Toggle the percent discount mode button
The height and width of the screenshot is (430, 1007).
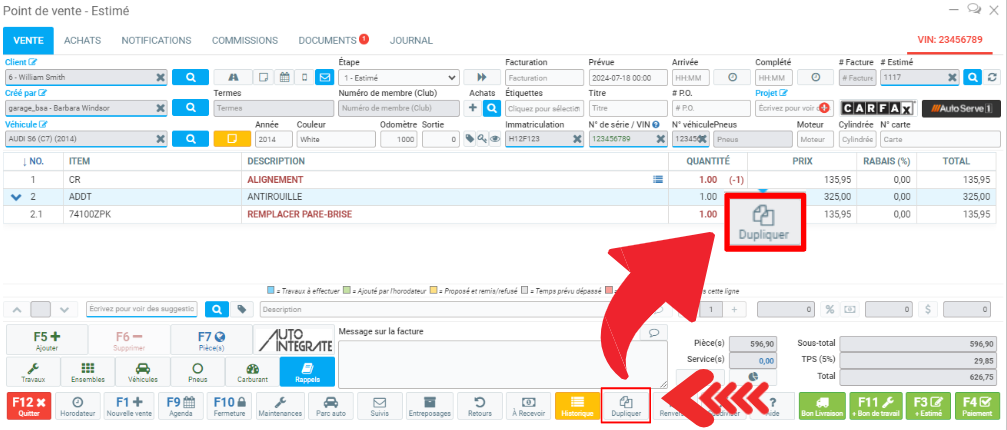pyautogui.click(x=829, y=309)
